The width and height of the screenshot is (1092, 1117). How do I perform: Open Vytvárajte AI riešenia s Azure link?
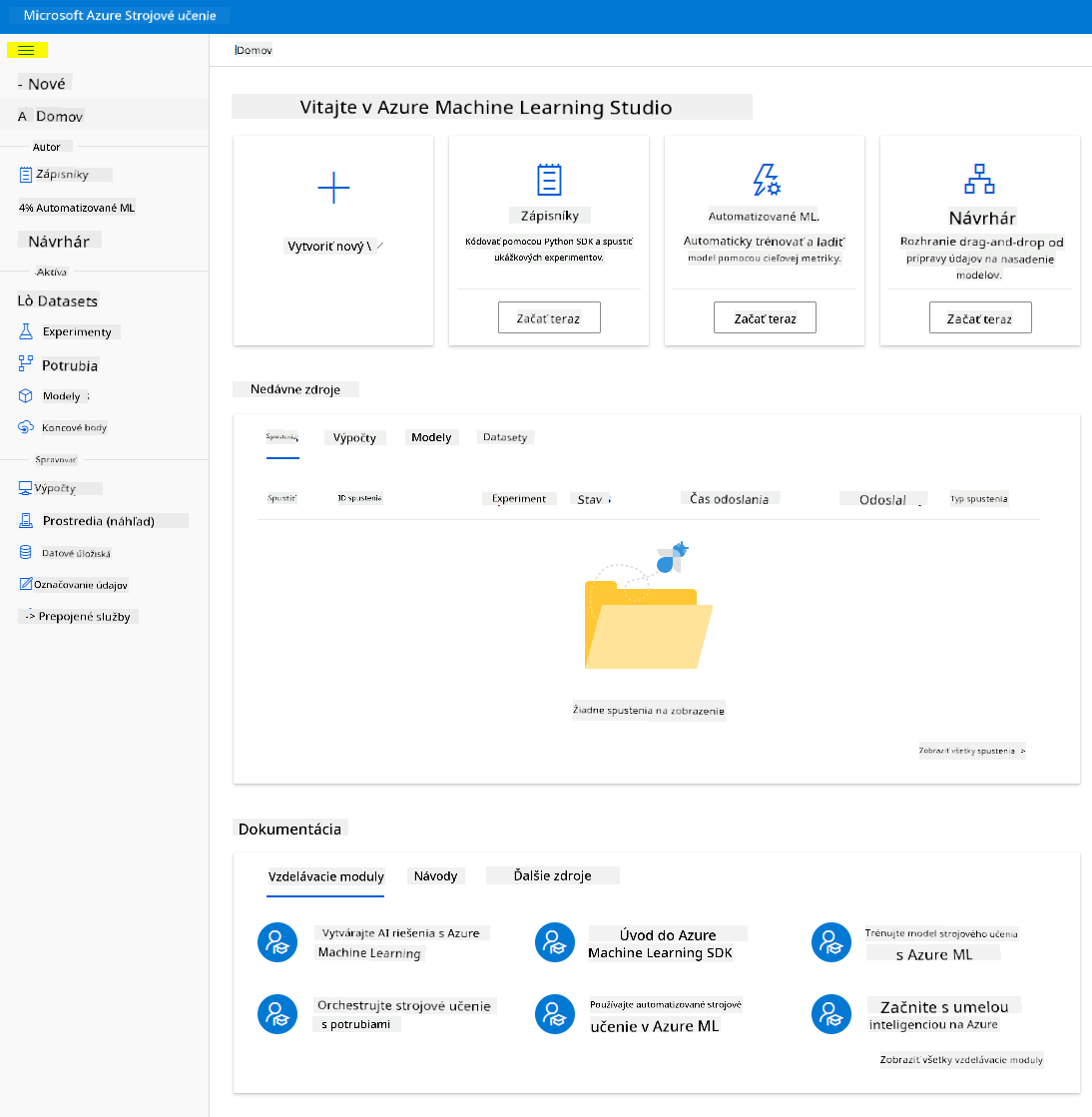[x=401, y=942]
